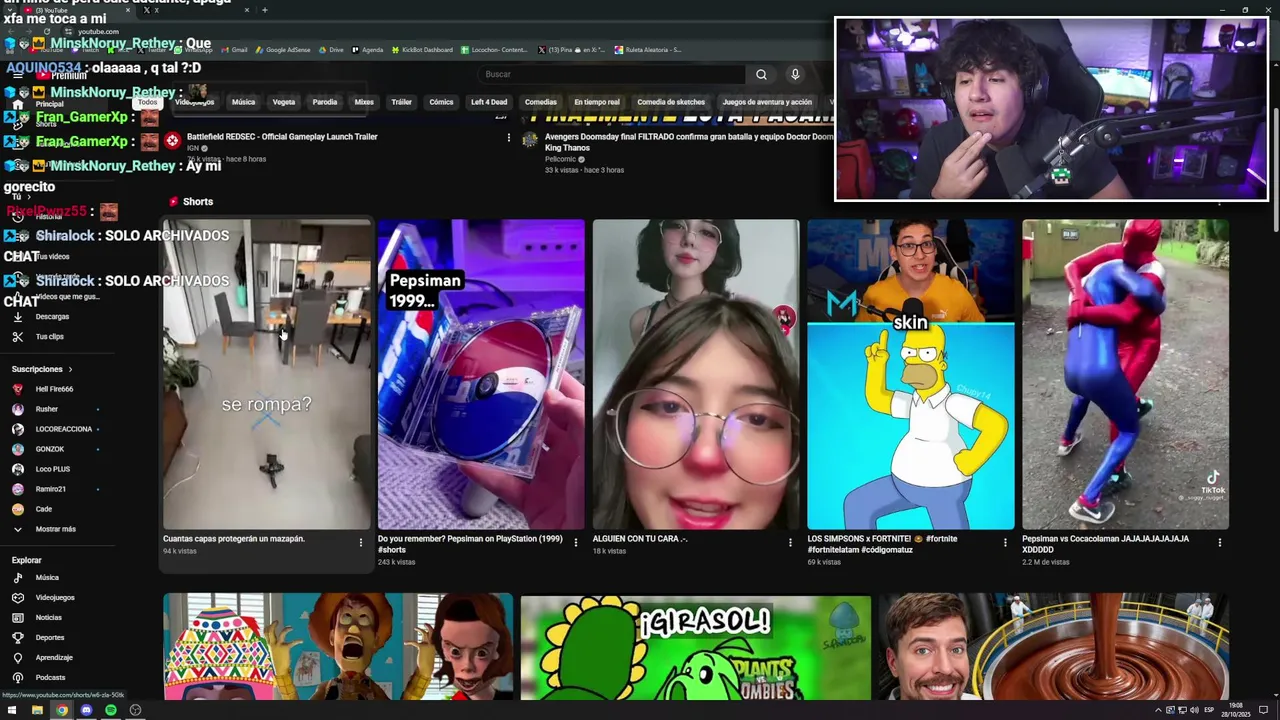Image resolution: width=1280 pixels, height=720 pixels.
Task: Play the Pepsiman 1999 short thumbnail
Action: point(481,374)
